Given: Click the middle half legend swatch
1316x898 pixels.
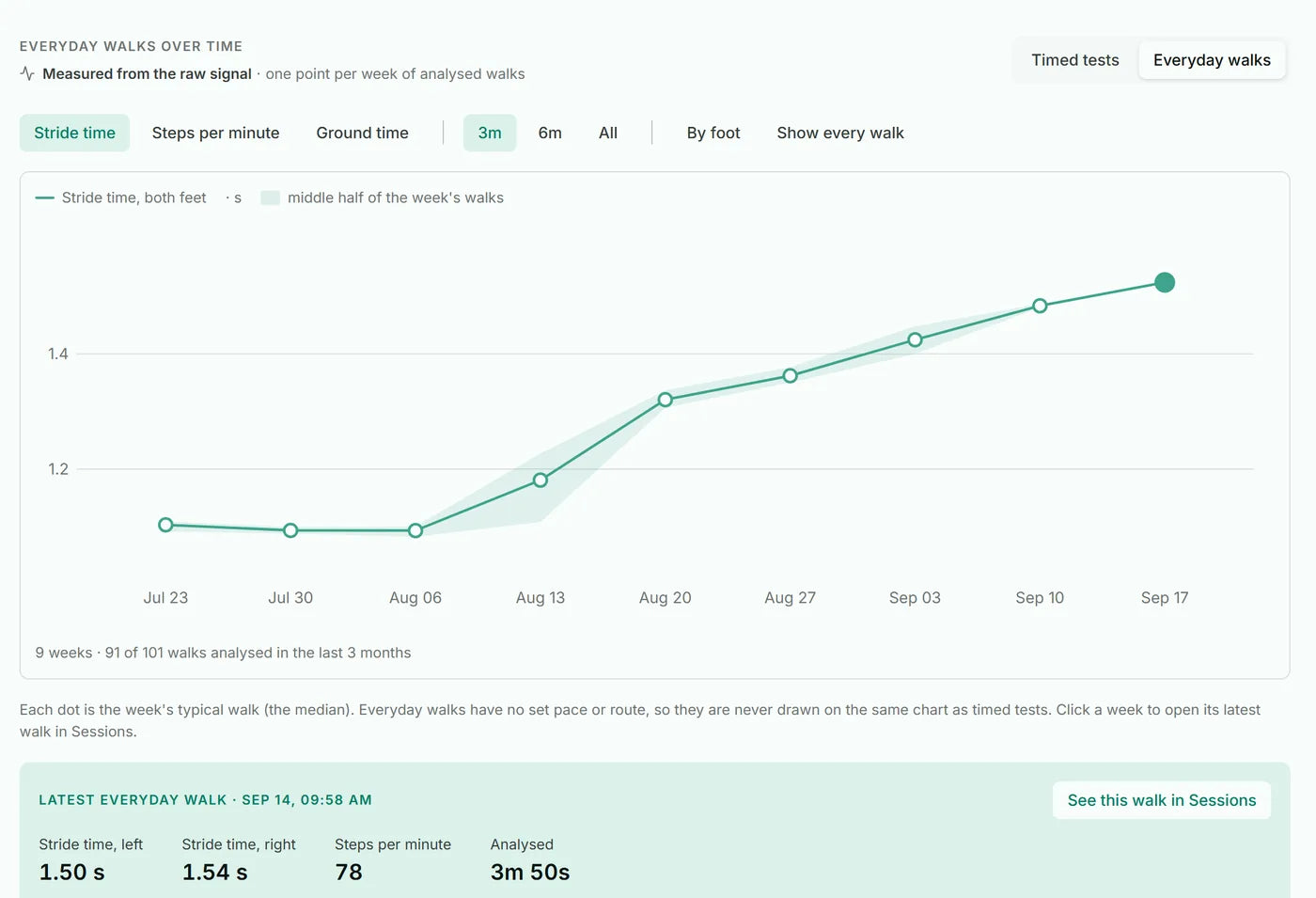Looking at the screenshot, I should (x=271, y=197).
